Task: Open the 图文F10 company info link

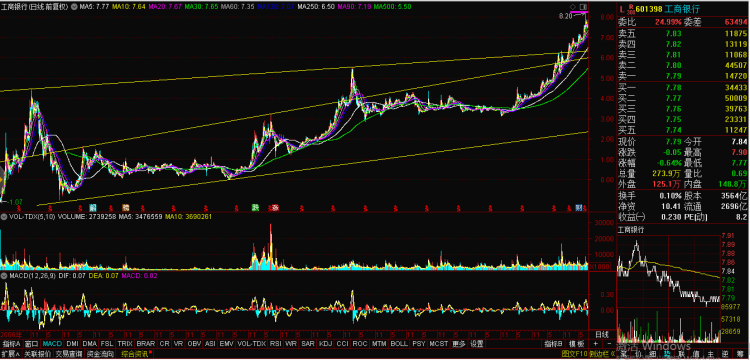Action: (x=574, y=354)
